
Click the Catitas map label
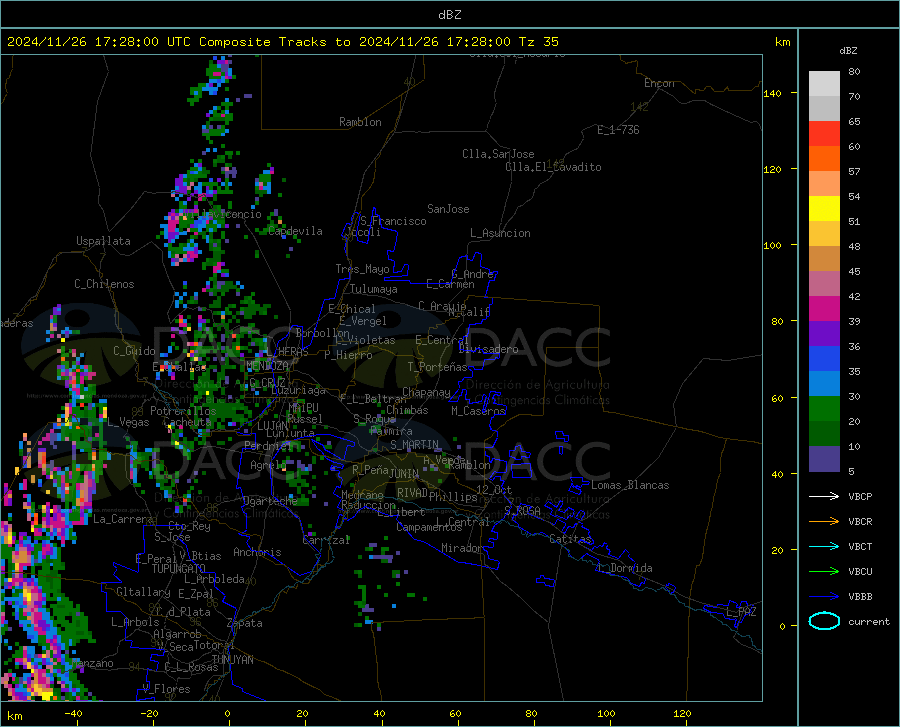[x=570, y=539]
